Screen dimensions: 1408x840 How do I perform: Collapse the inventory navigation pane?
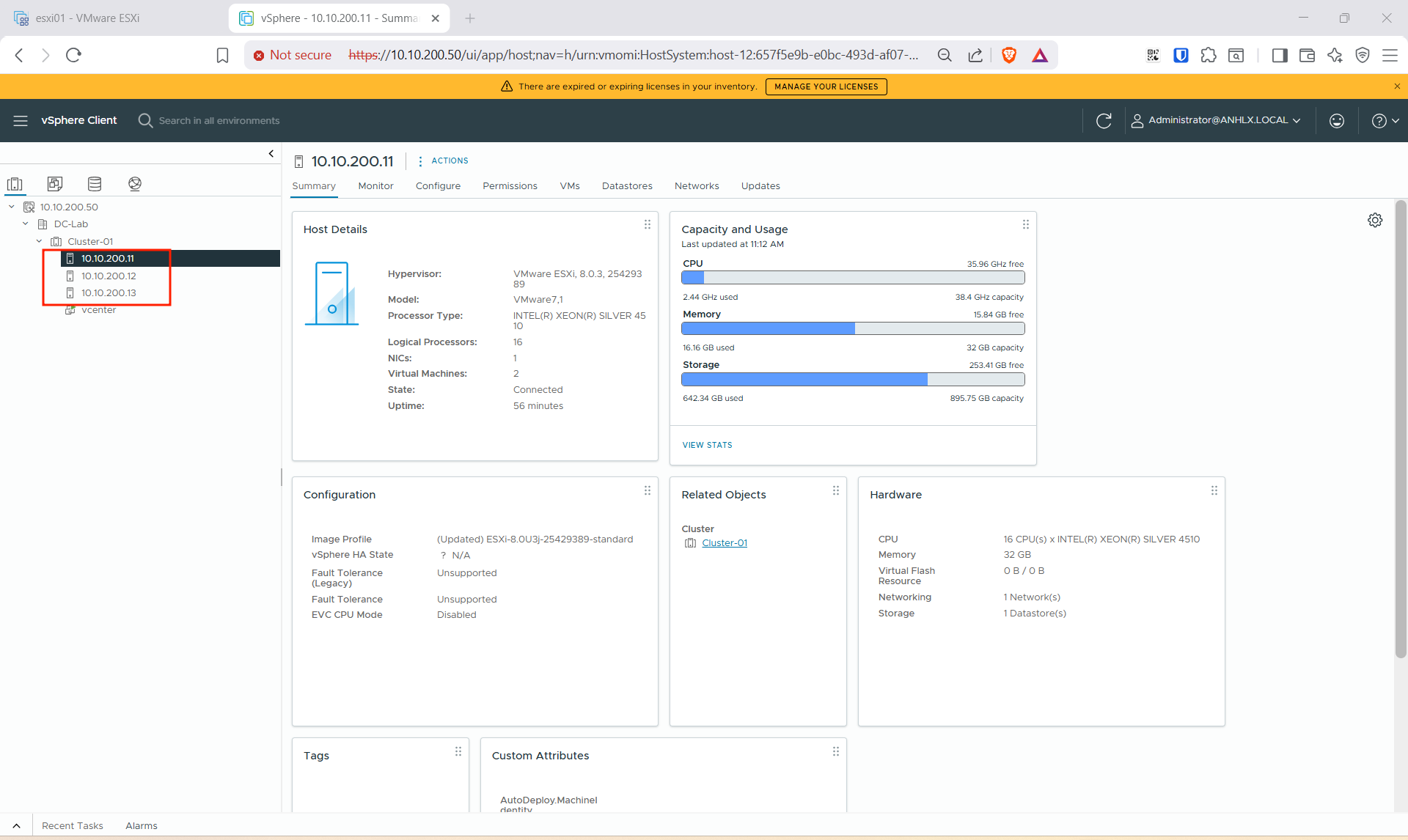tap(271, 153)
